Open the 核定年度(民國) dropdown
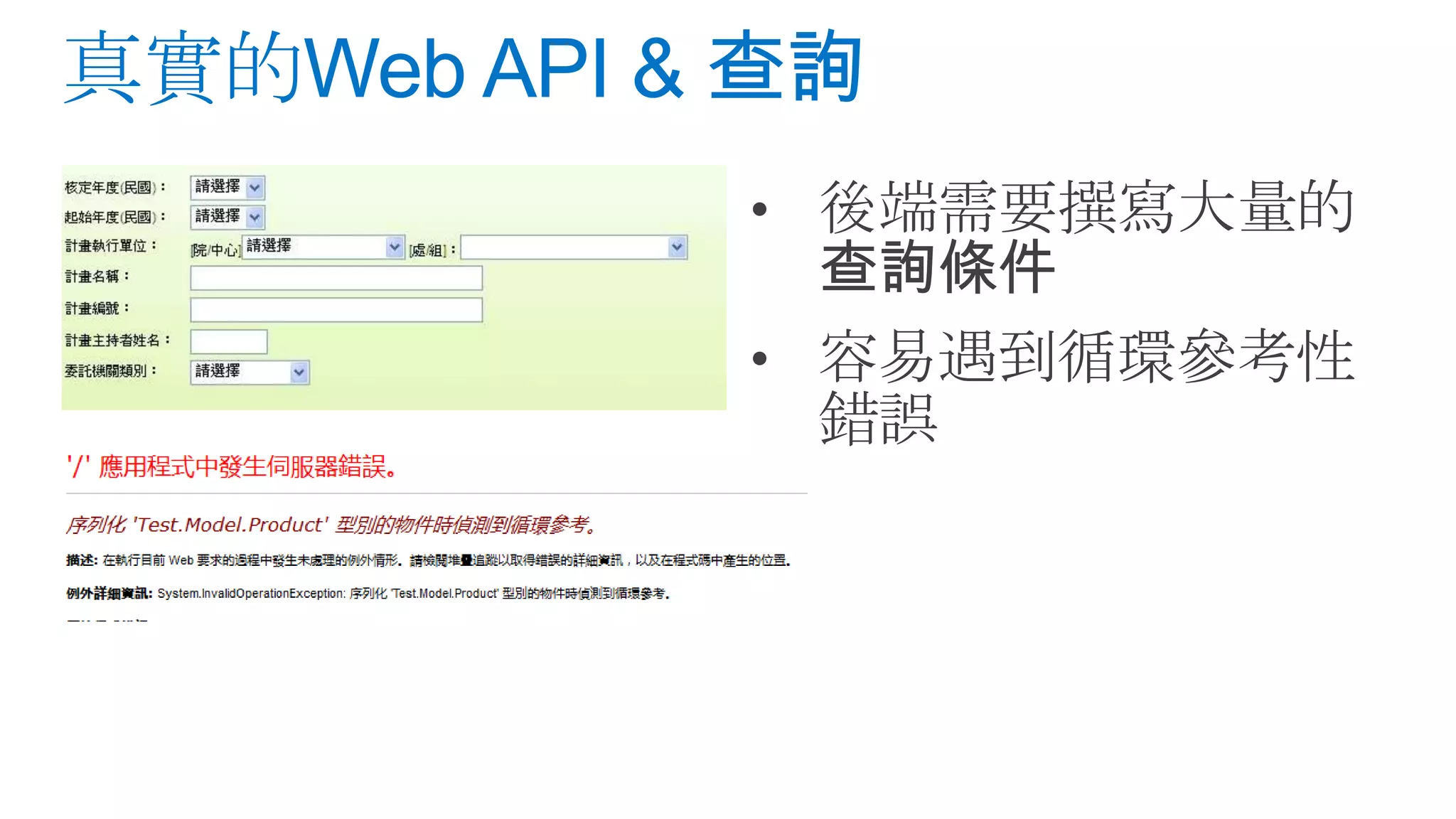This screenshot has width=1456, height=819. [x=227, y=187]
